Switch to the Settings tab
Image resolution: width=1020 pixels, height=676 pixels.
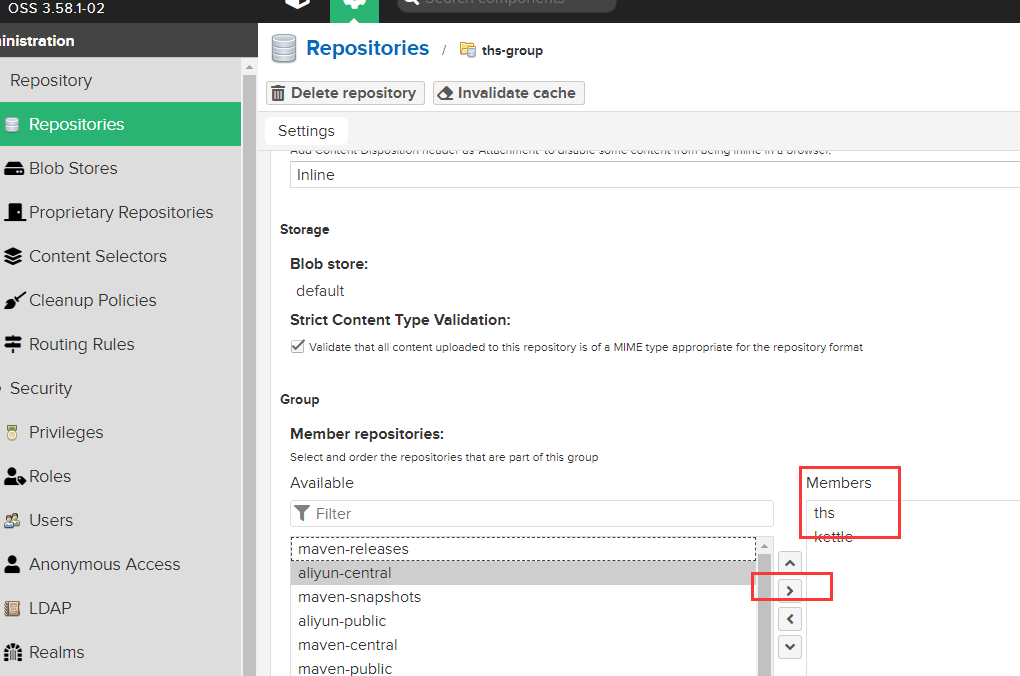(306, 131)
